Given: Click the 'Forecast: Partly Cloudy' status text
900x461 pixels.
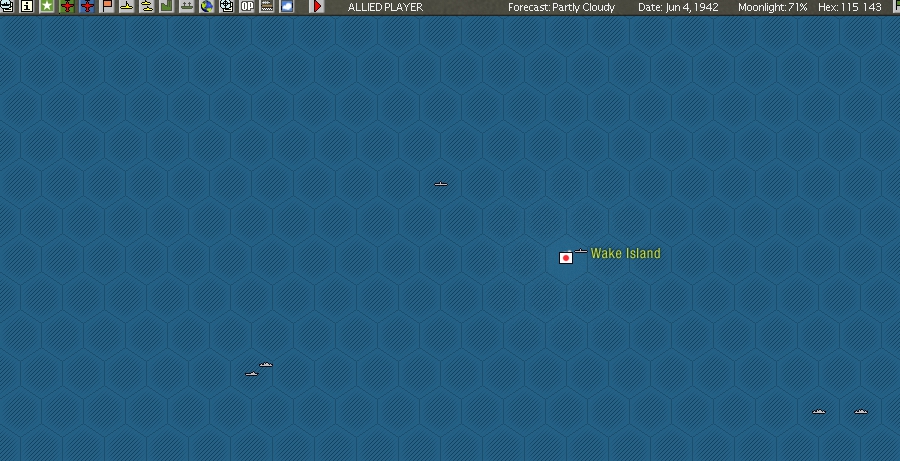Looking at the screenshot, I should click(x=561, y=7).
